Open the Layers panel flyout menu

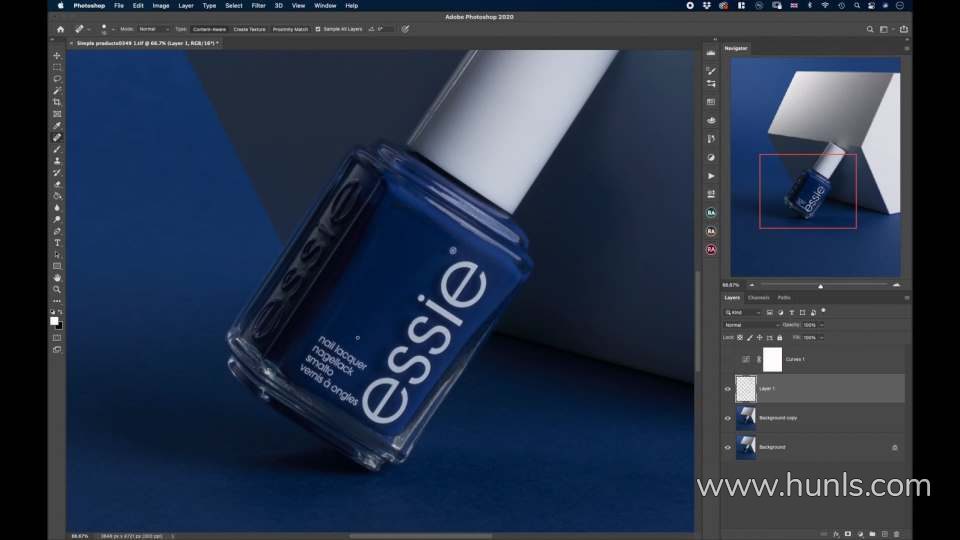coord(907,298)
